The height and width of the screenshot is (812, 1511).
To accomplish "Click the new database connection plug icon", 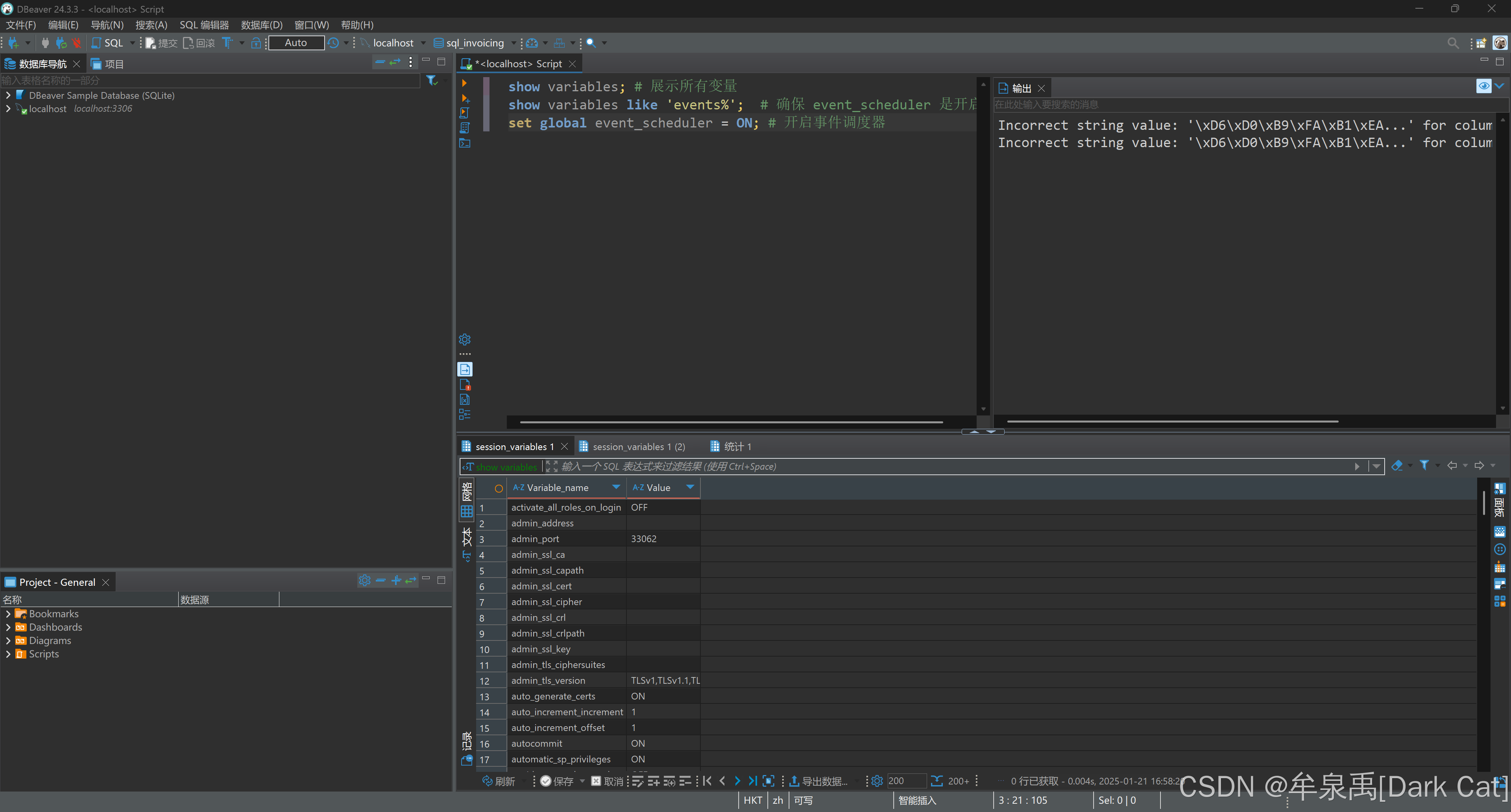I will point(13,43).
